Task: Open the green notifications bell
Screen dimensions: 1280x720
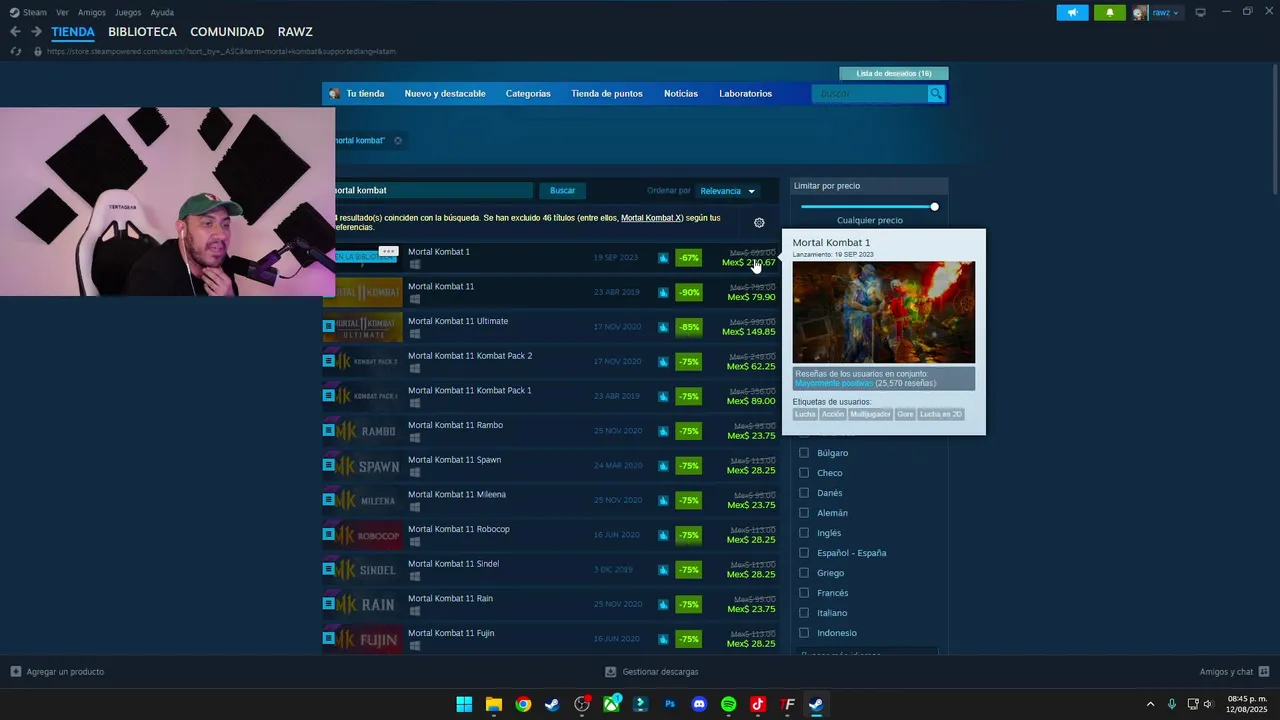Action: pyautogui.click(x=1109, y=13)
